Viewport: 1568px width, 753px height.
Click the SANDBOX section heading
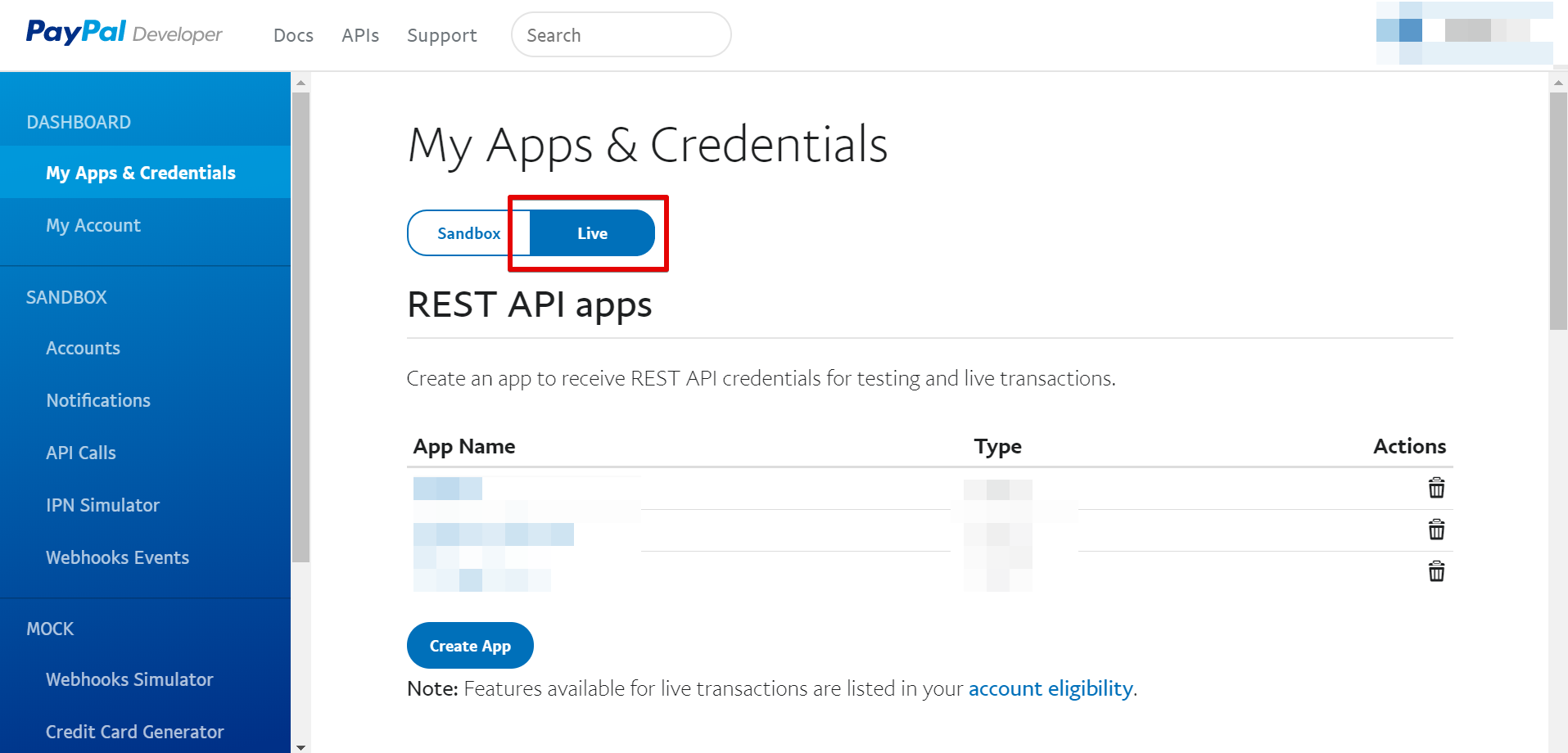[x=66, y=297]
